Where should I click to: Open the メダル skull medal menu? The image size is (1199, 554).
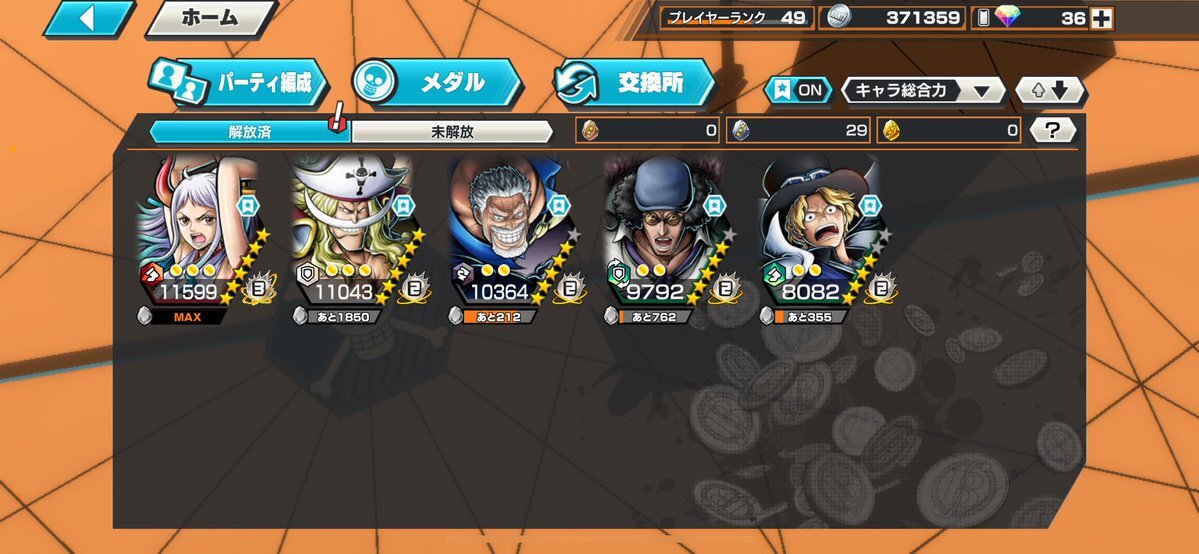point(437,82)
